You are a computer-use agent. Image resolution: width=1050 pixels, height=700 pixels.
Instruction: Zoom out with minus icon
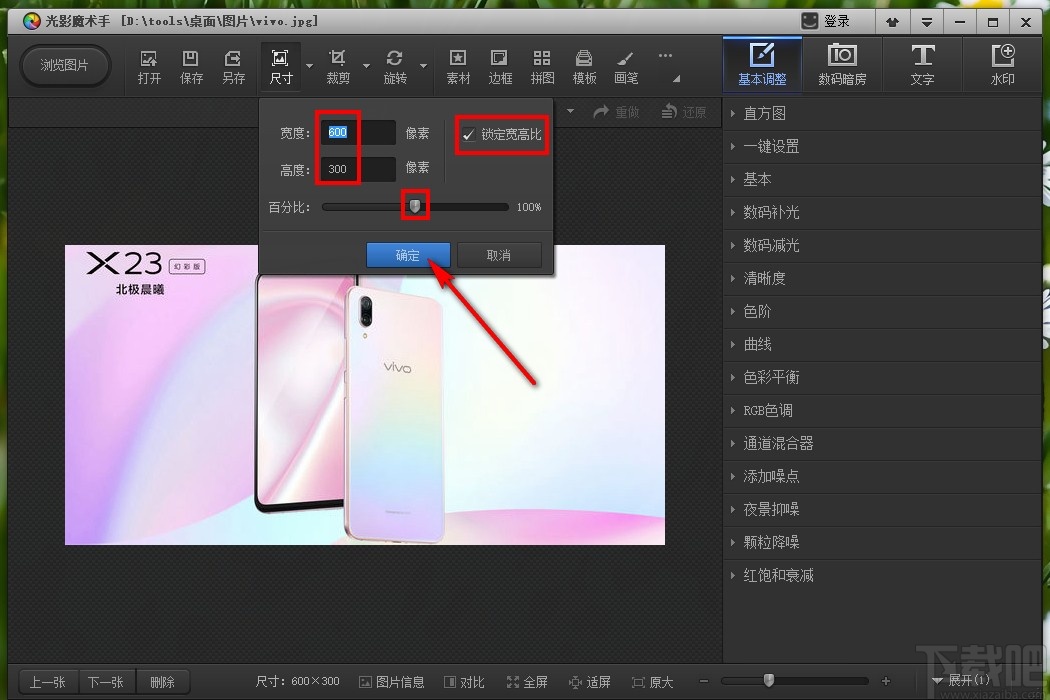[703, 681]
